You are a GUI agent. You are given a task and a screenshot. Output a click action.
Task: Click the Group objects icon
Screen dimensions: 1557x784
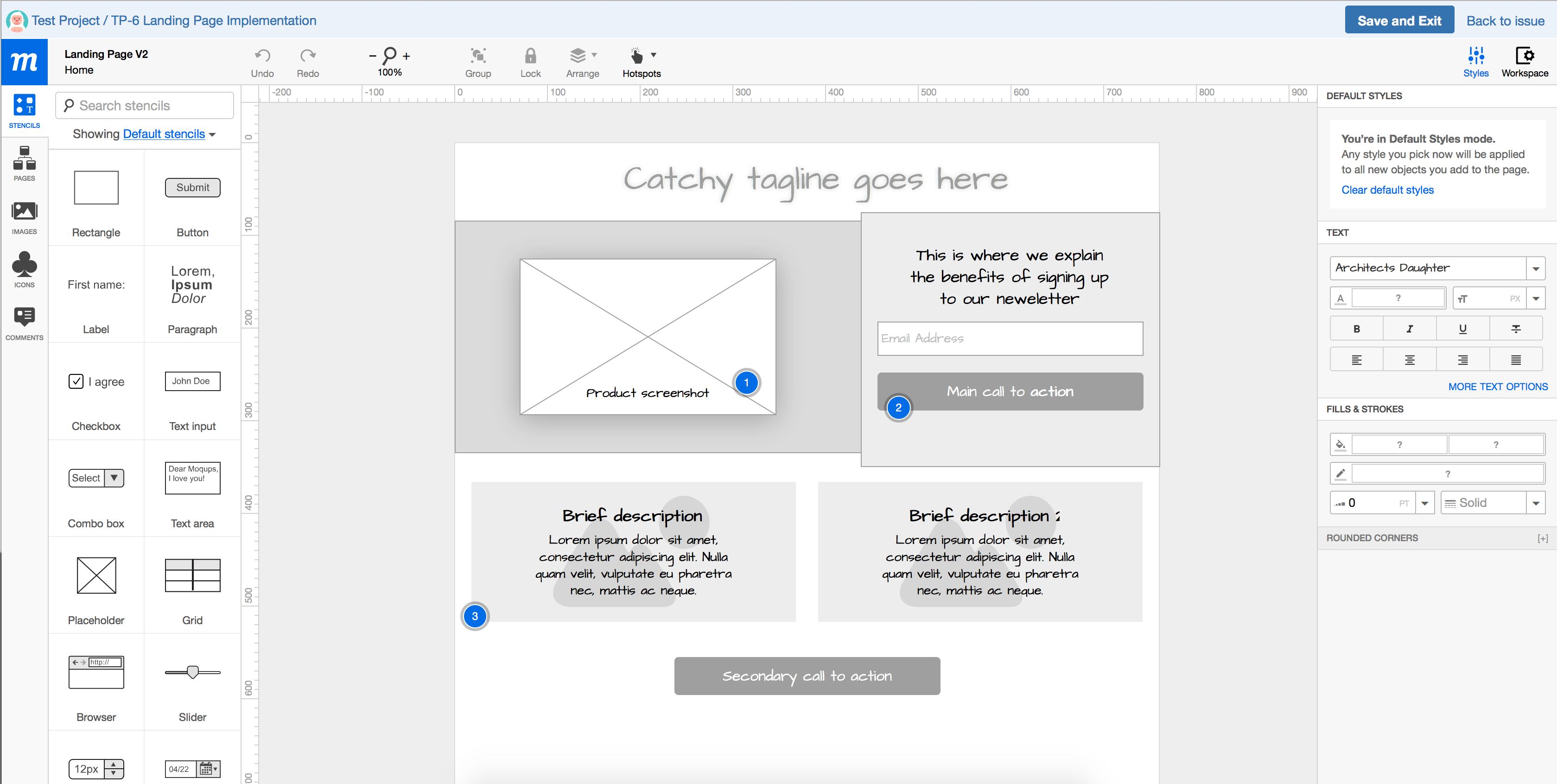point(477,56)
